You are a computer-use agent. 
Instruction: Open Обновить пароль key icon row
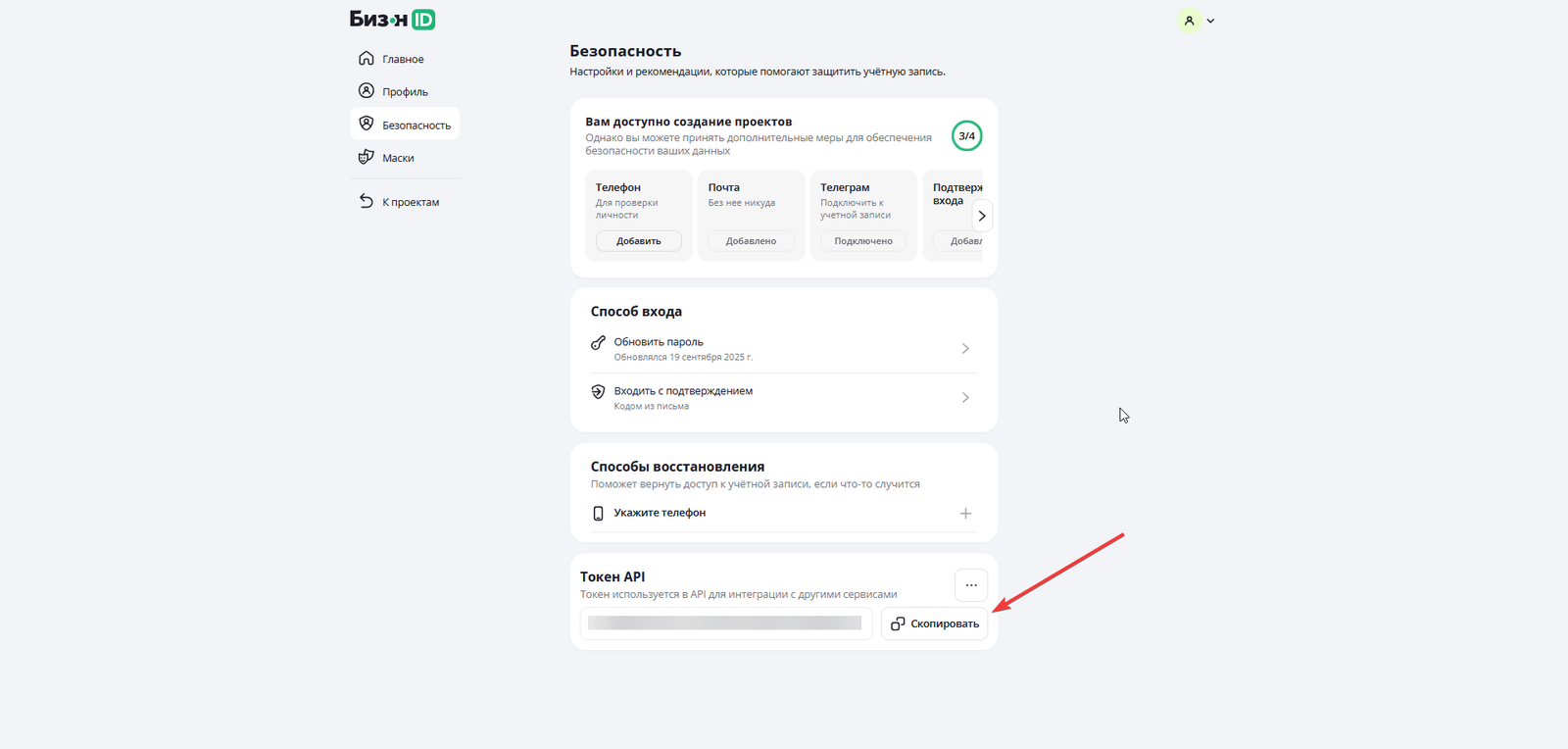click(x=598, y=343)
